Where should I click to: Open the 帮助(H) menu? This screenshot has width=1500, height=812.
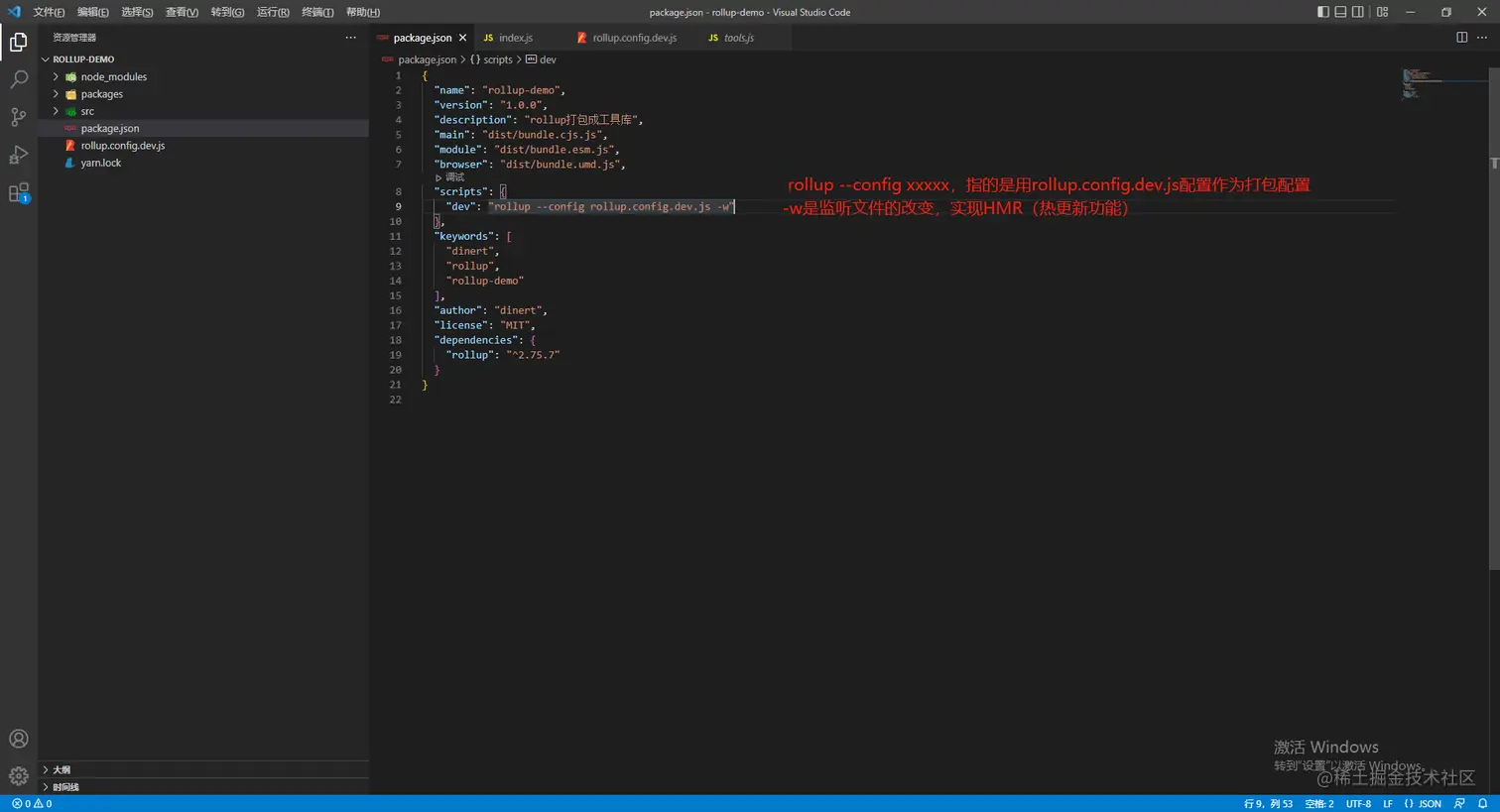(363, 12)
